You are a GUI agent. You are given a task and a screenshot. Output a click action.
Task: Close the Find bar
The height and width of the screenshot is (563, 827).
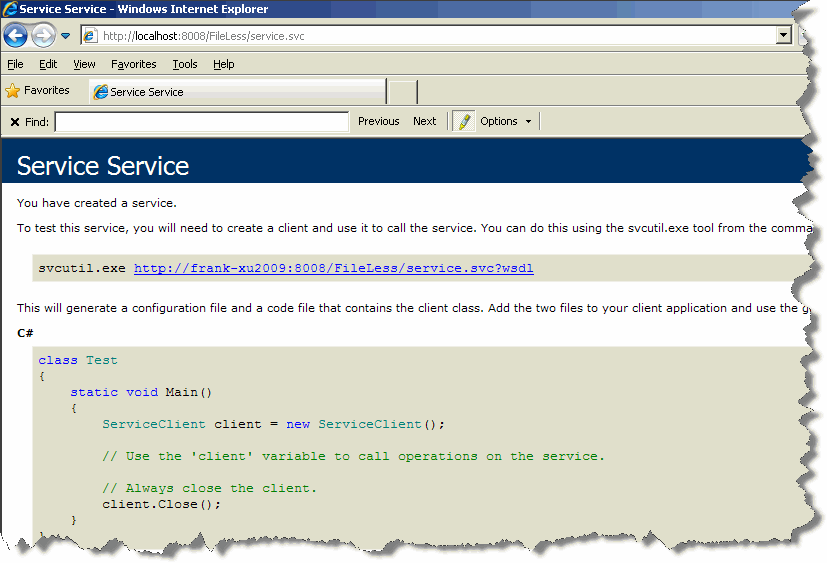point(15,122)
